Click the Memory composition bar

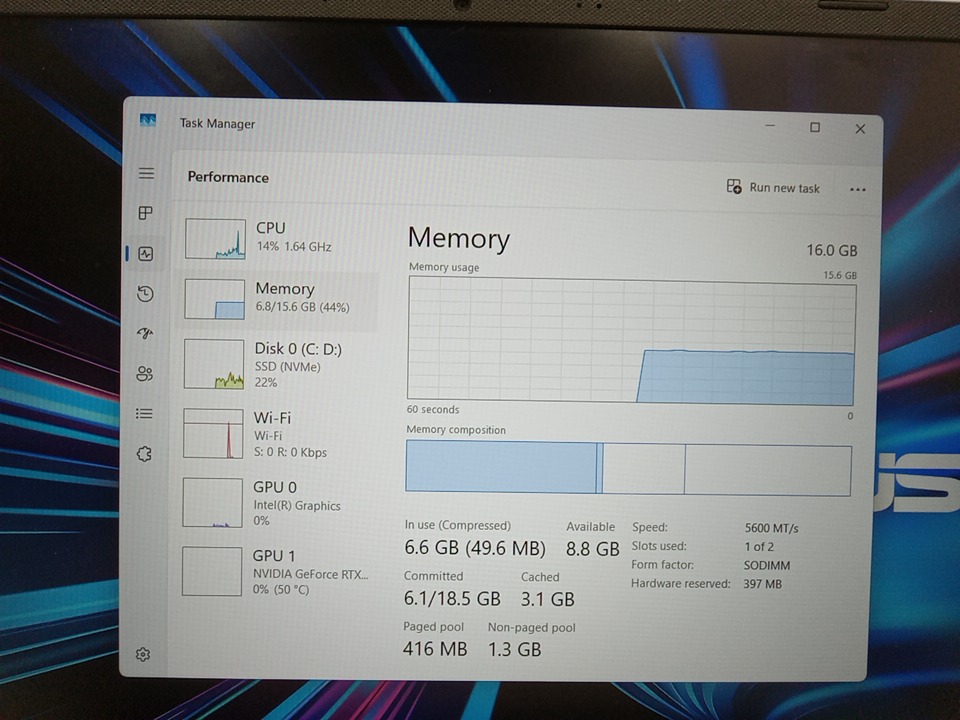tap(628, 469)
